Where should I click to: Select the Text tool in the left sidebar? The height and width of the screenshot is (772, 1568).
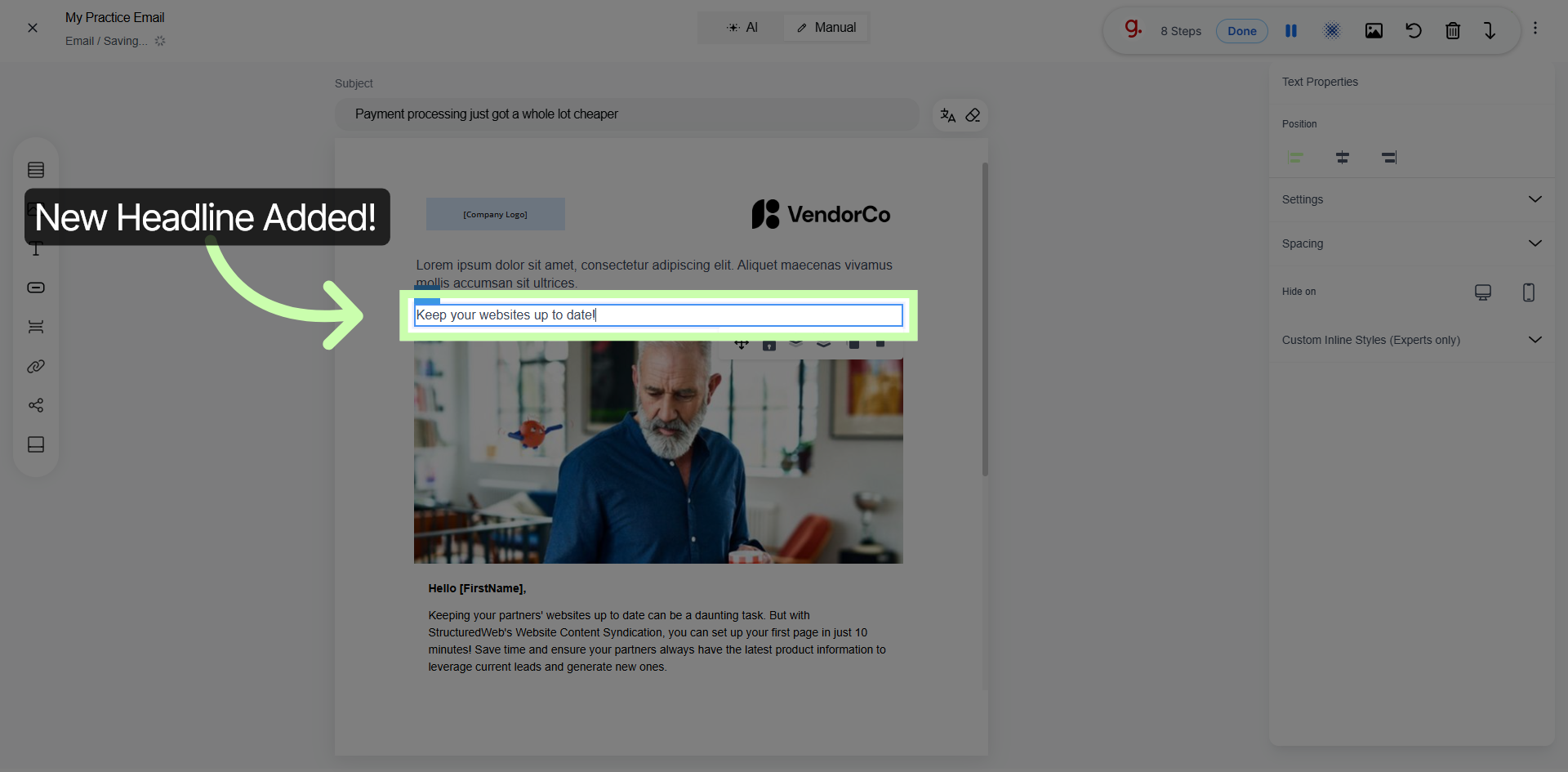(x=36, y=249)
